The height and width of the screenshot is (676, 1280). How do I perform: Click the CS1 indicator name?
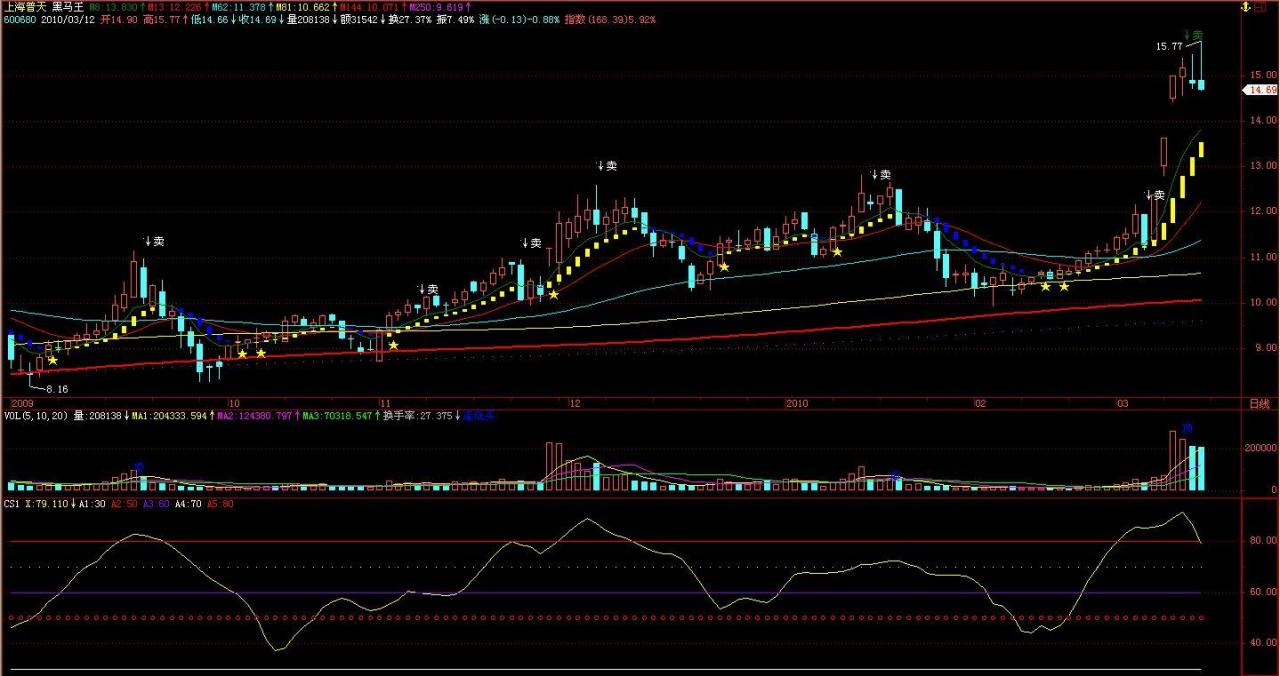click(12, 505)
